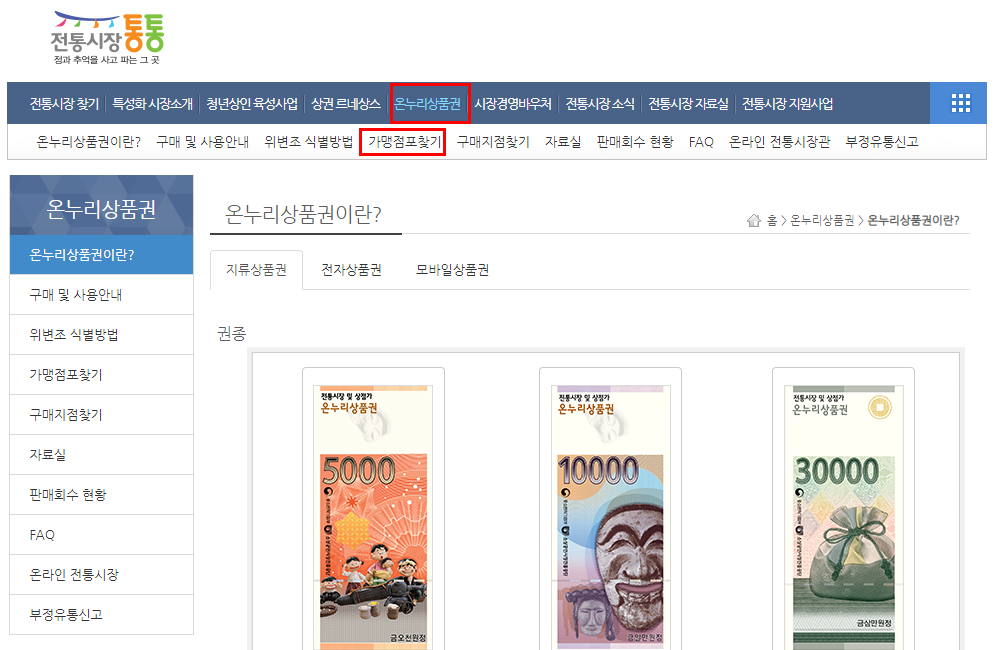The width and height of the screenshot is (1000, 650).
Task: Open 특성화 시장소개 main menu
Action: [152, 103]
